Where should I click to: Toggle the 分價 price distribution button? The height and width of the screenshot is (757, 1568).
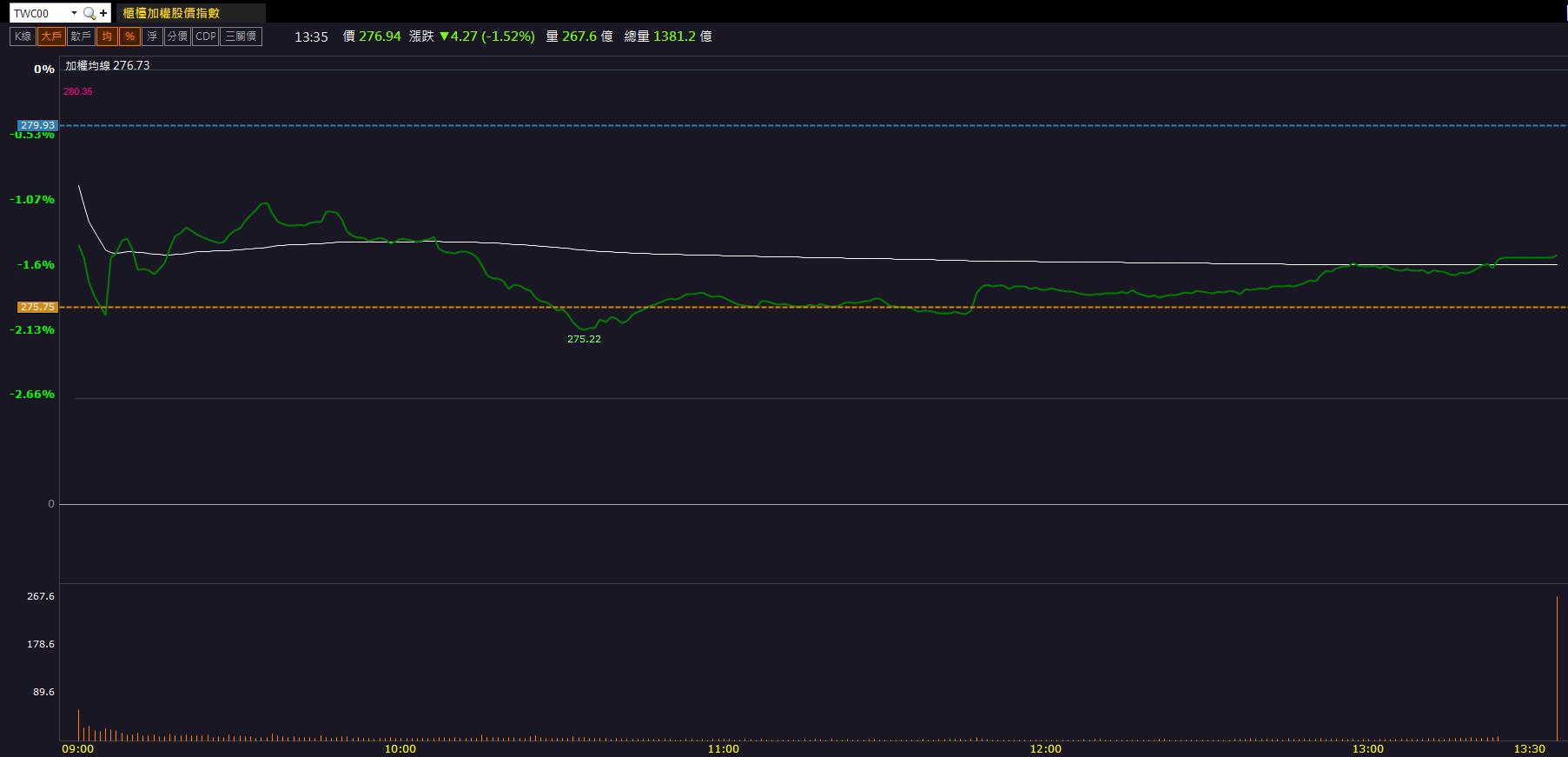pos(177,37)
